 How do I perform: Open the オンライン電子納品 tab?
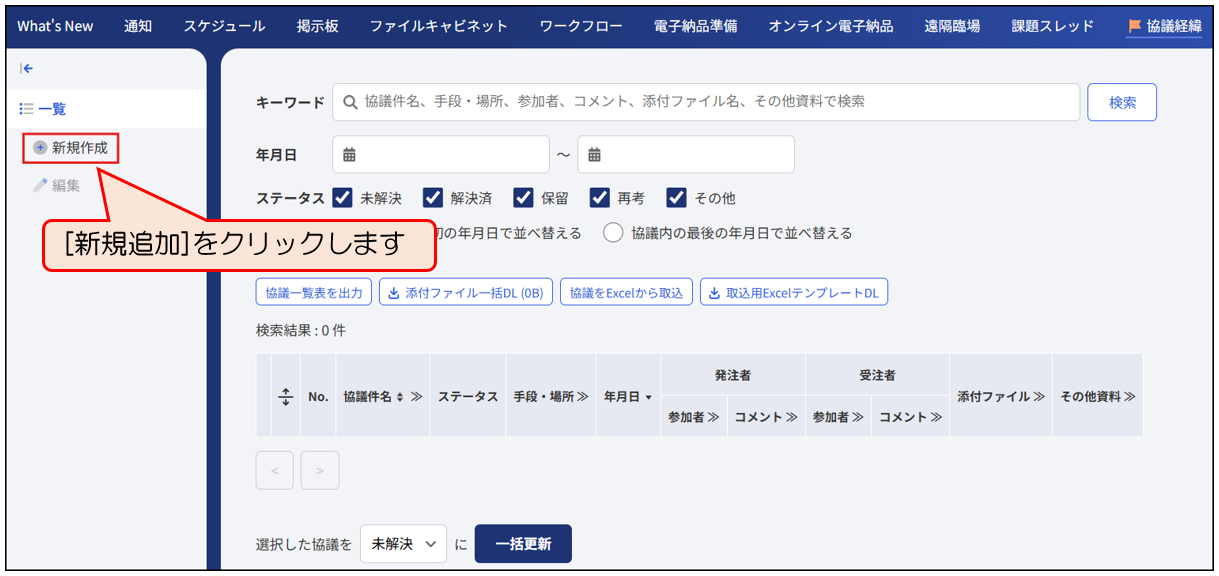pos(831,26)
